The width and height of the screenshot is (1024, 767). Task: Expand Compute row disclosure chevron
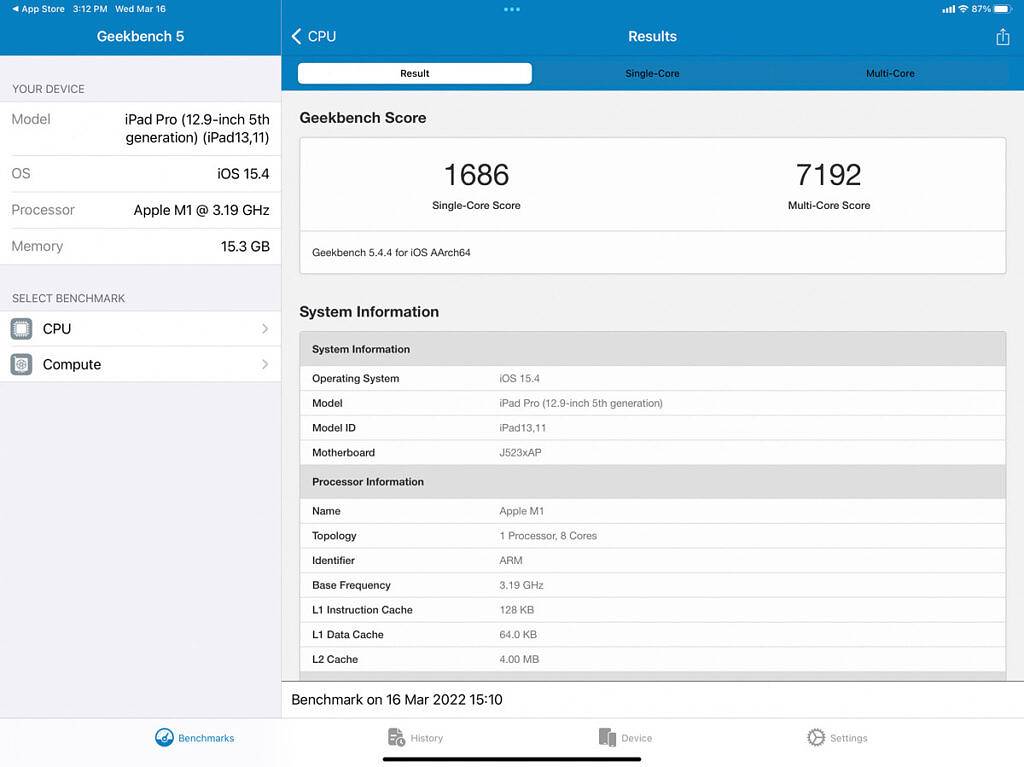point(264,364)
